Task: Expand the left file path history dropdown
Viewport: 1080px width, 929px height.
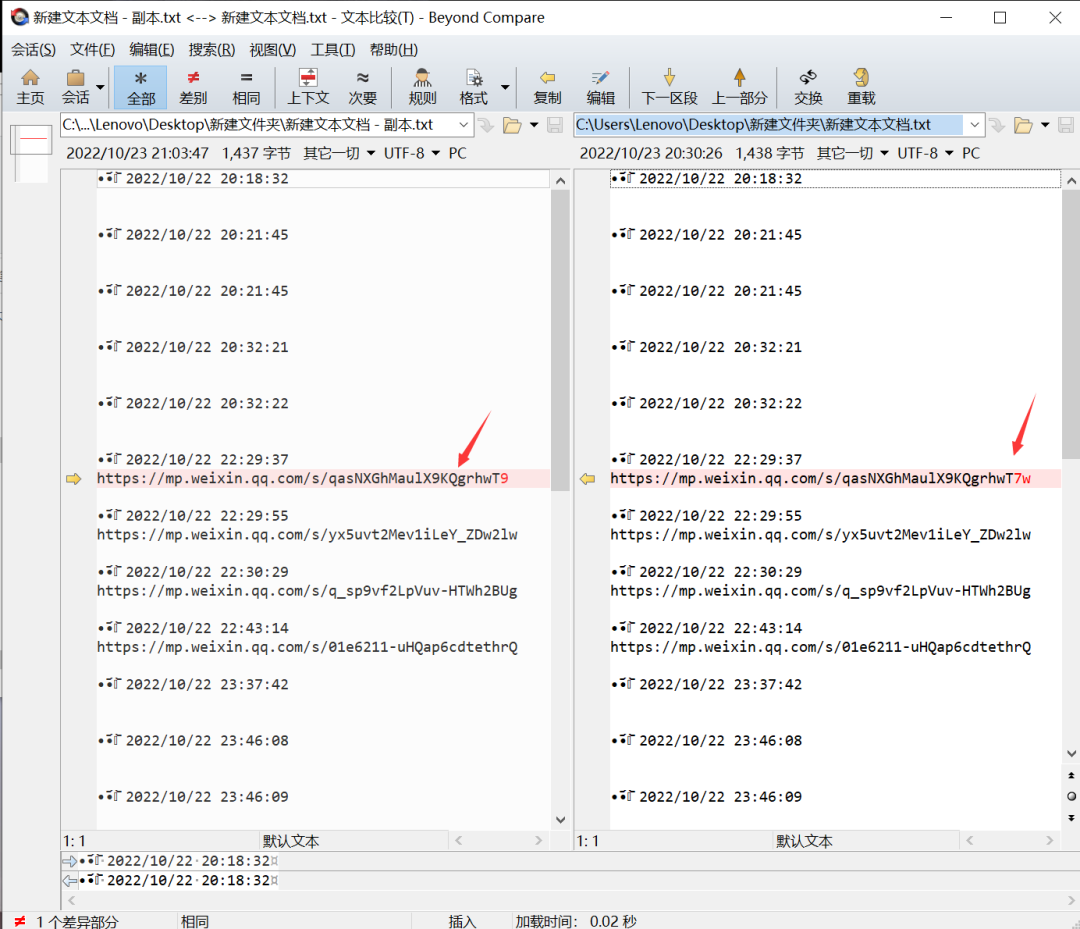Action: (x=464, y=125)
